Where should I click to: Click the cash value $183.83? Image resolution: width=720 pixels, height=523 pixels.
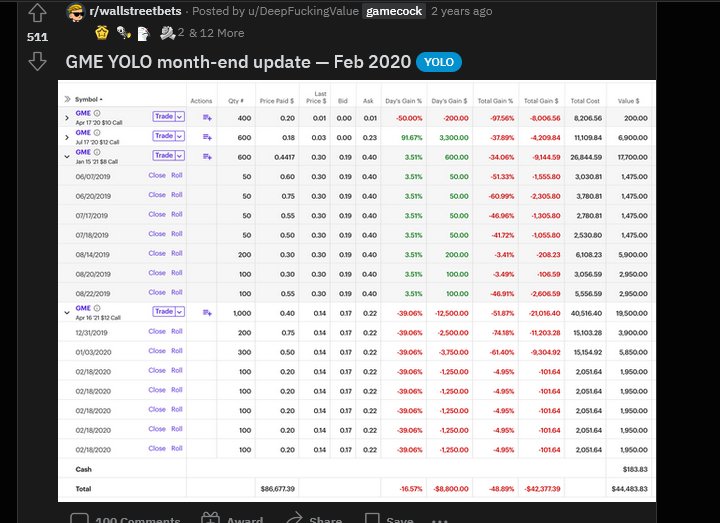coord(635,469)
